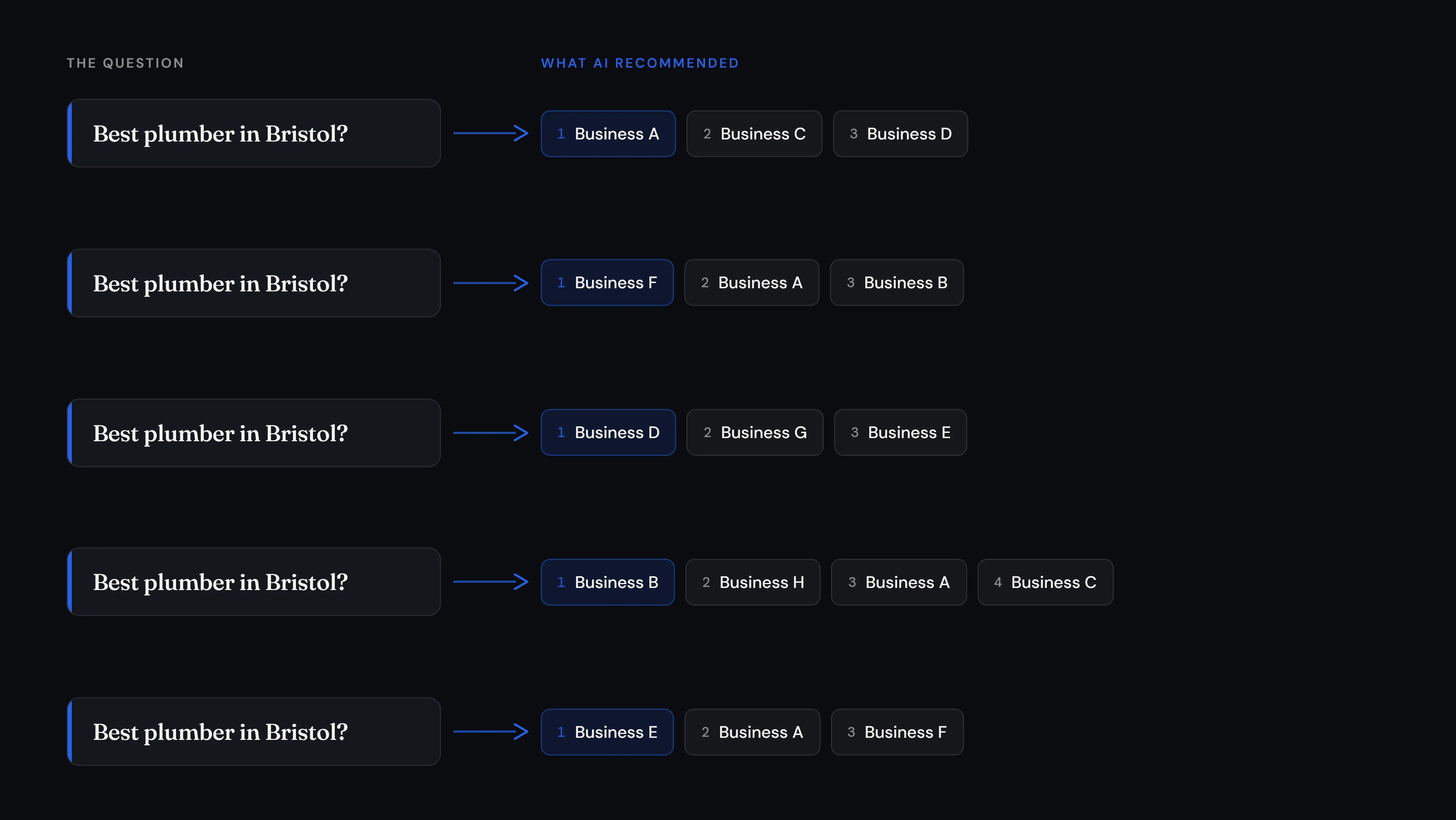
Task: Click THE QUESTION heading label
Action: pyautogui.click(x=125, y=63)
